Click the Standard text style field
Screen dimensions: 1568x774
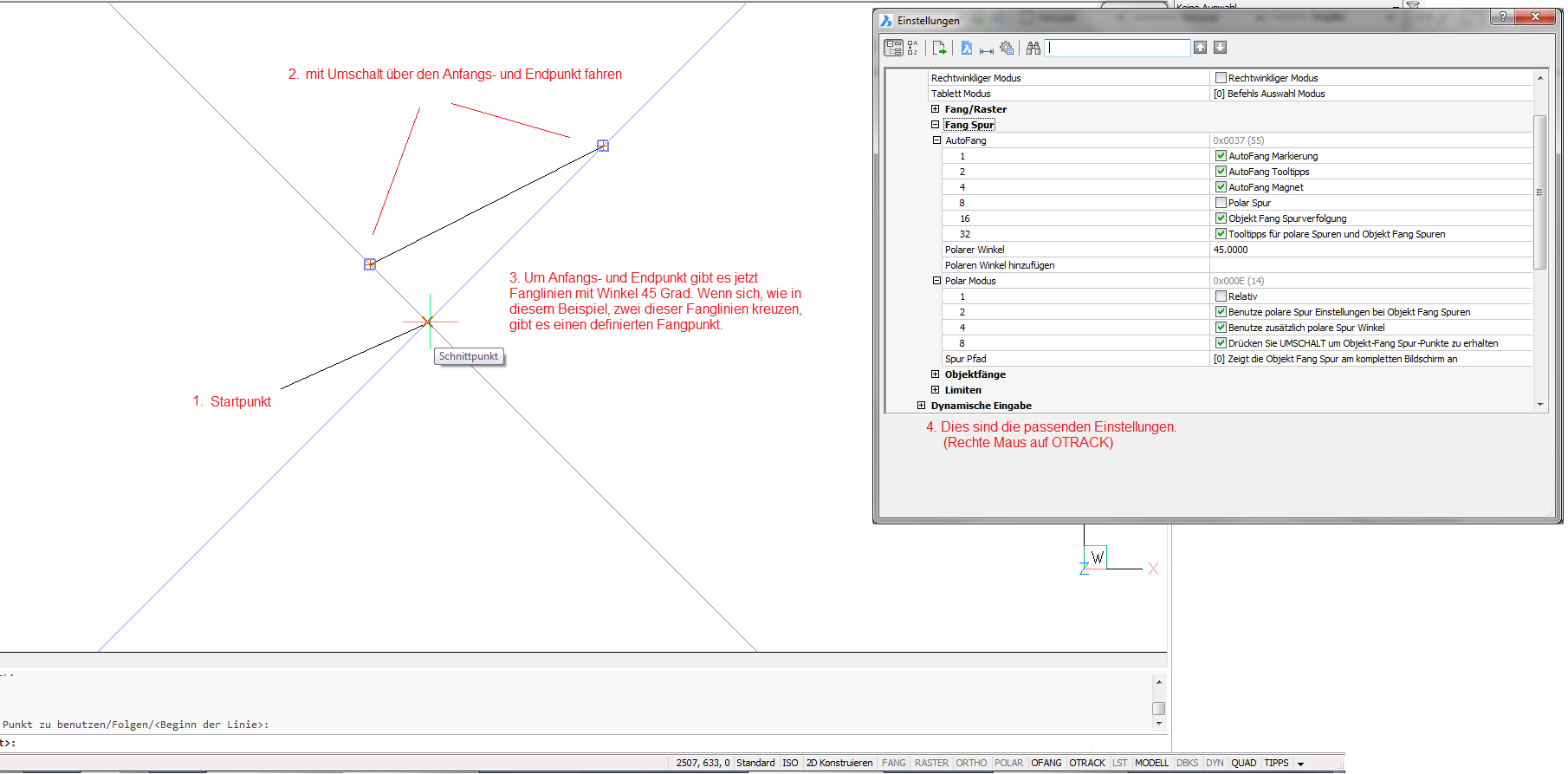point(755,763)
